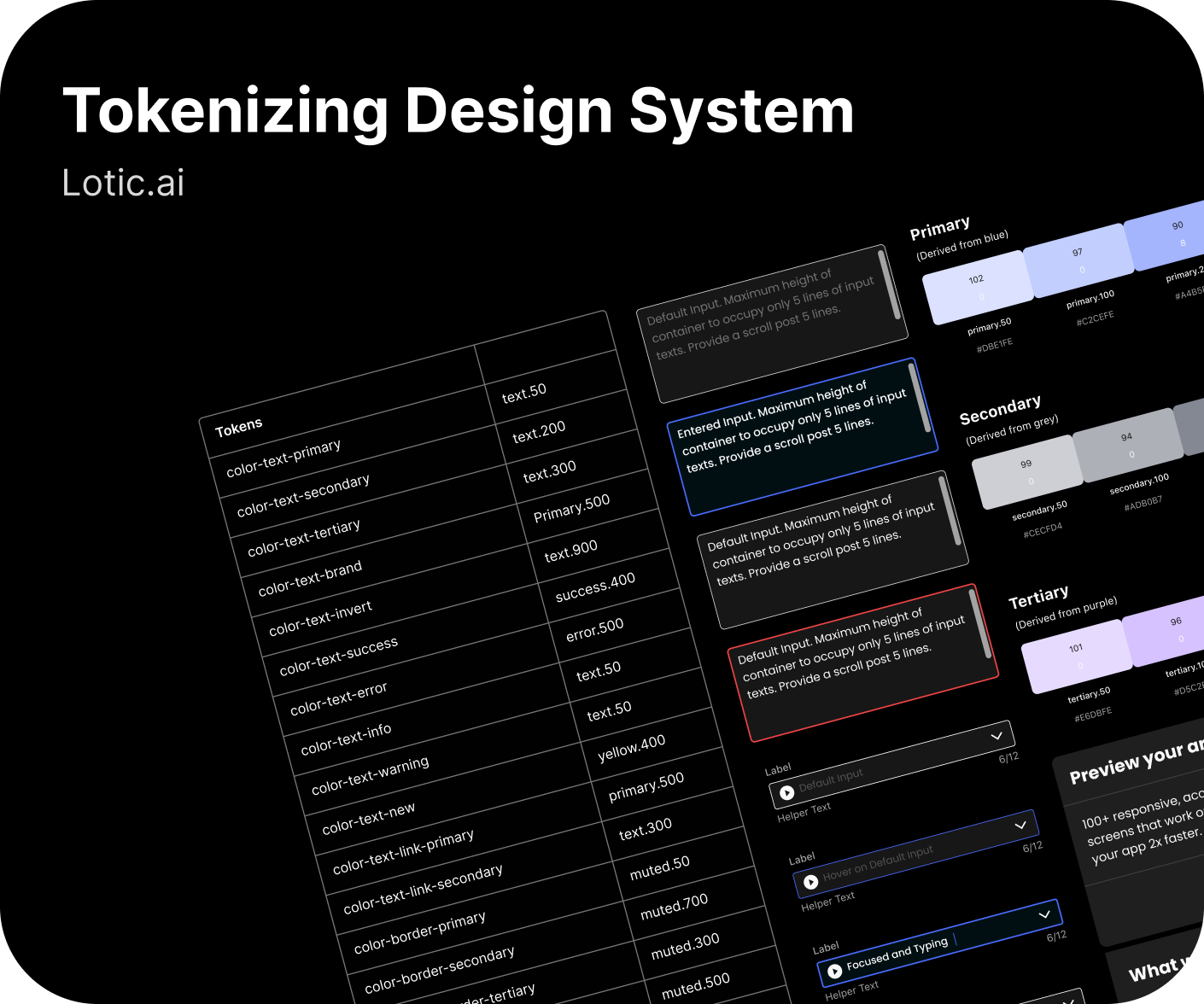
Task: Select the color-border-secondary table cell
Action: tap(491, 958)
